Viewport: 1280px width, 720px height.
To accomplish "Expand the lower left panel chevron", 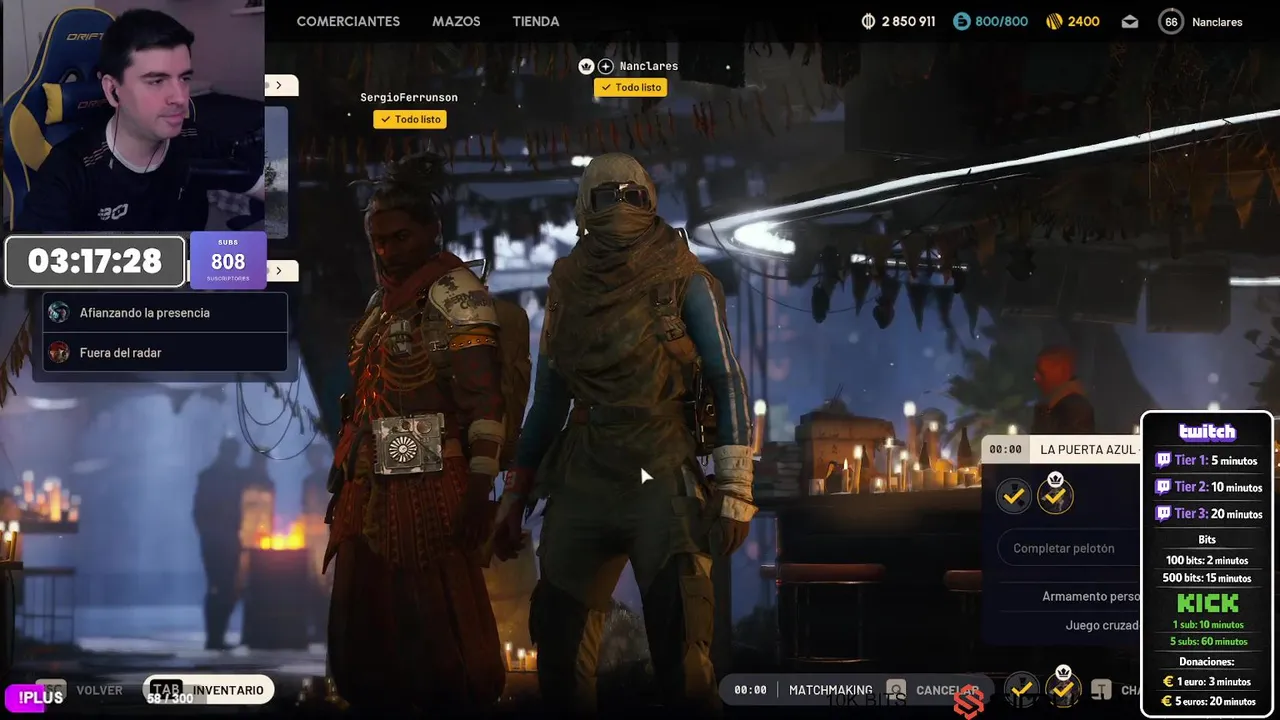I will point(279,271).
